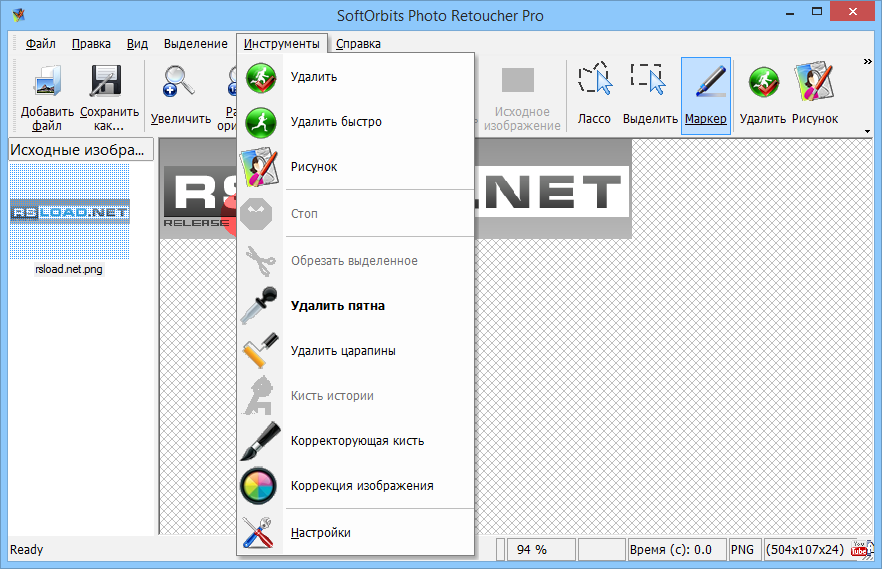Maximize the Photo Retoucher window
This screenshot has height=569, width=882.
click(x=817, y=12)
